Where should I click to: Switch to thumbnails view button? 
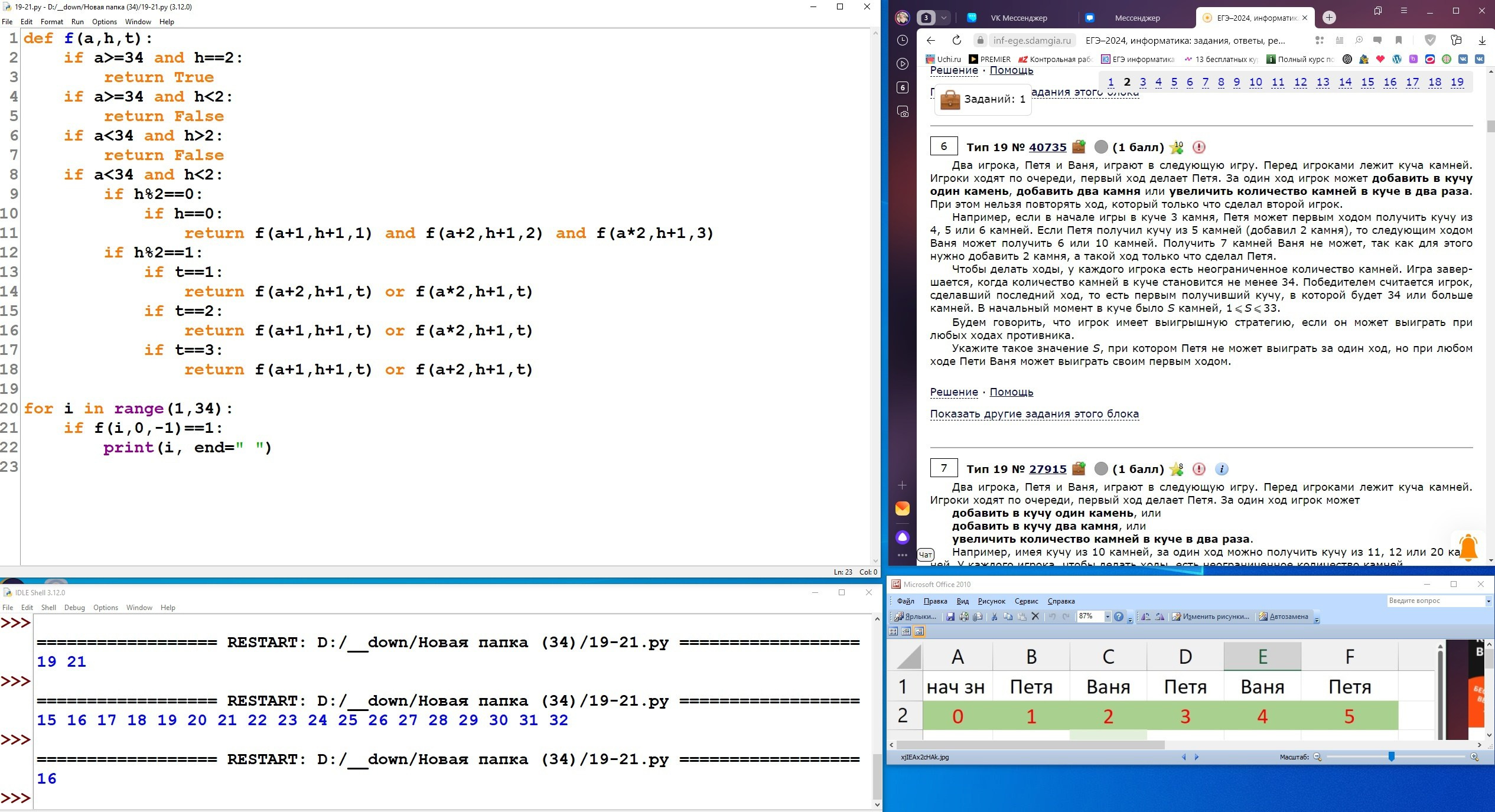(x=893, y=631)
